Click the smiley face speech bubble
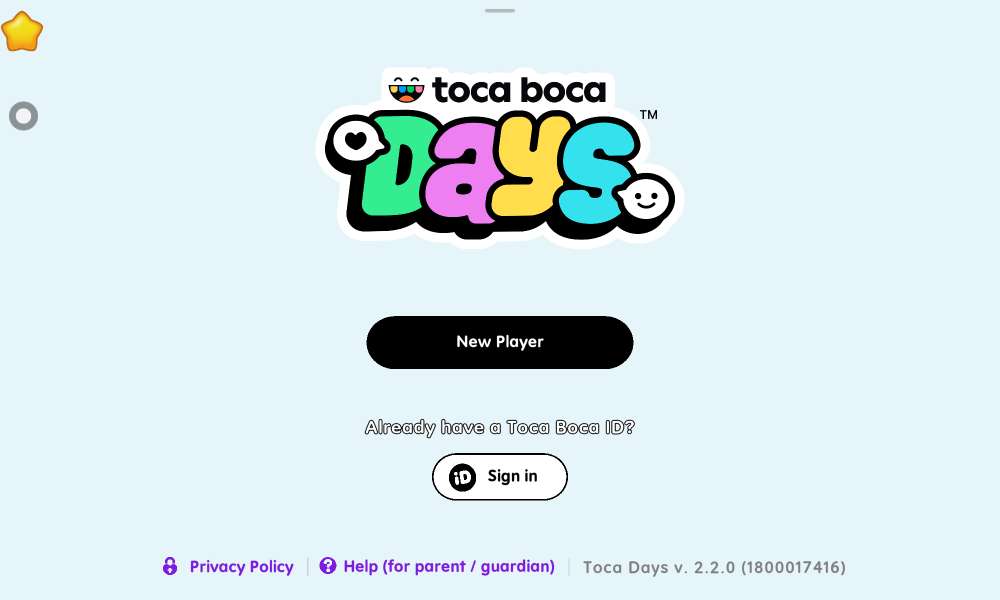 point(645,198)
